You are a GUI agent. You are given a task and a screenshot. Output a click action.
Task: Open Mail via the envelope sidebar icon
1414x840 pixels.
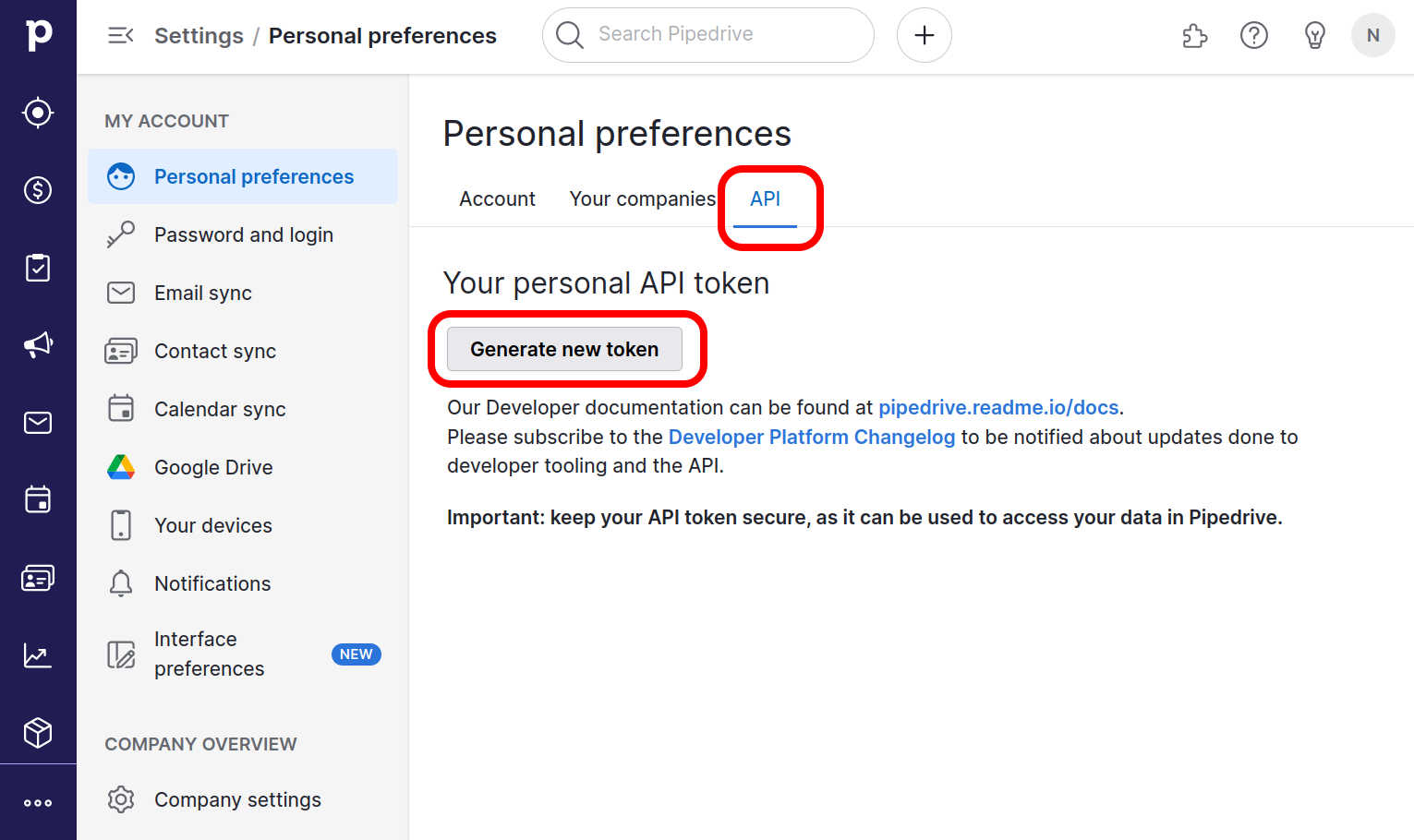pyautogui.click(x=38, y=423)
